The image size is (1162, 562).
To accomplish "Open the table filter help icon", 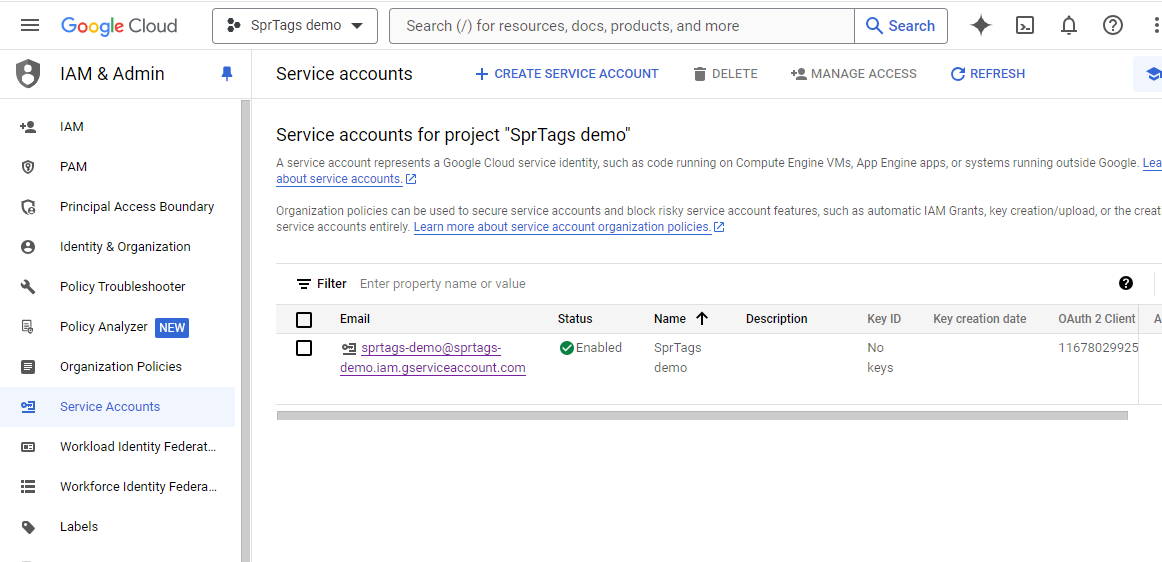I will [x=1126, y=283].
